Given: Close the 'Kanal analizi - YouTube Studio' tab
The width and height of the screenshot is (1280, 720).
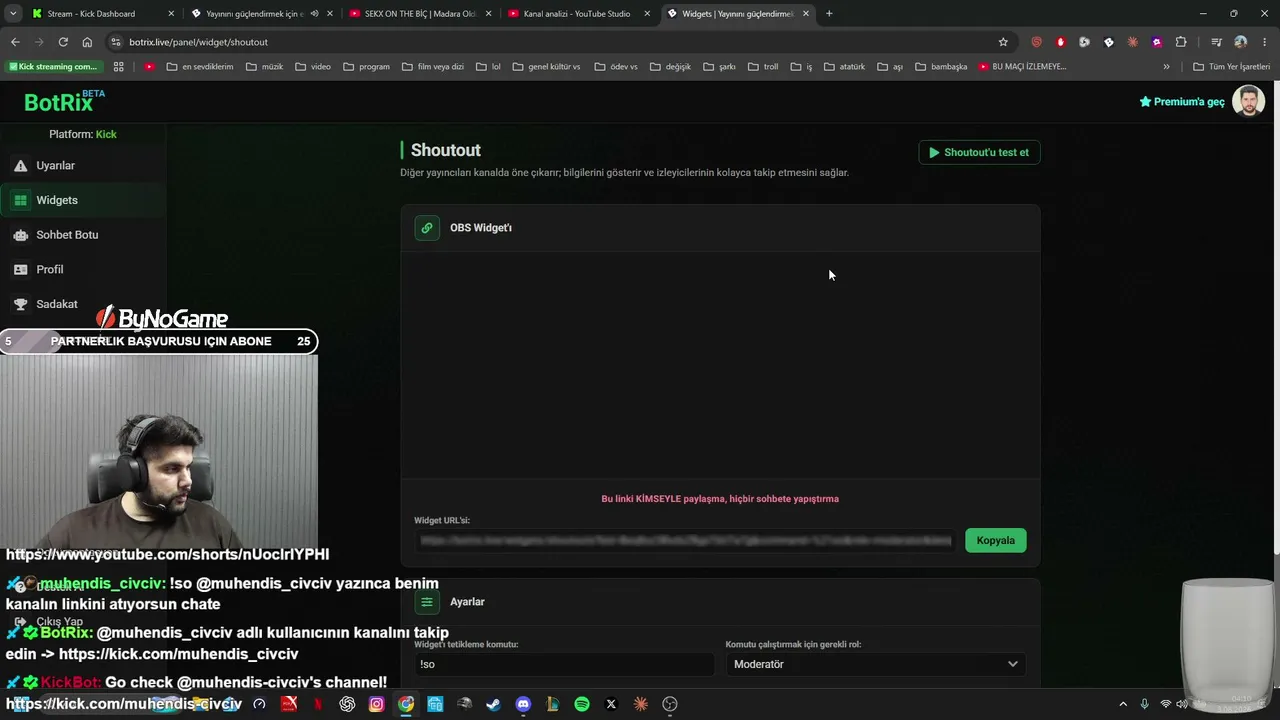Looking at the screenshot, I should coord(647,14).
